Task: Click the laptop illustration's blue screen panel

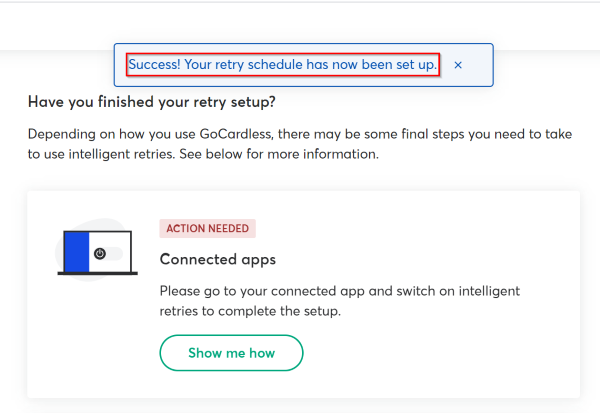Action: 76,252
